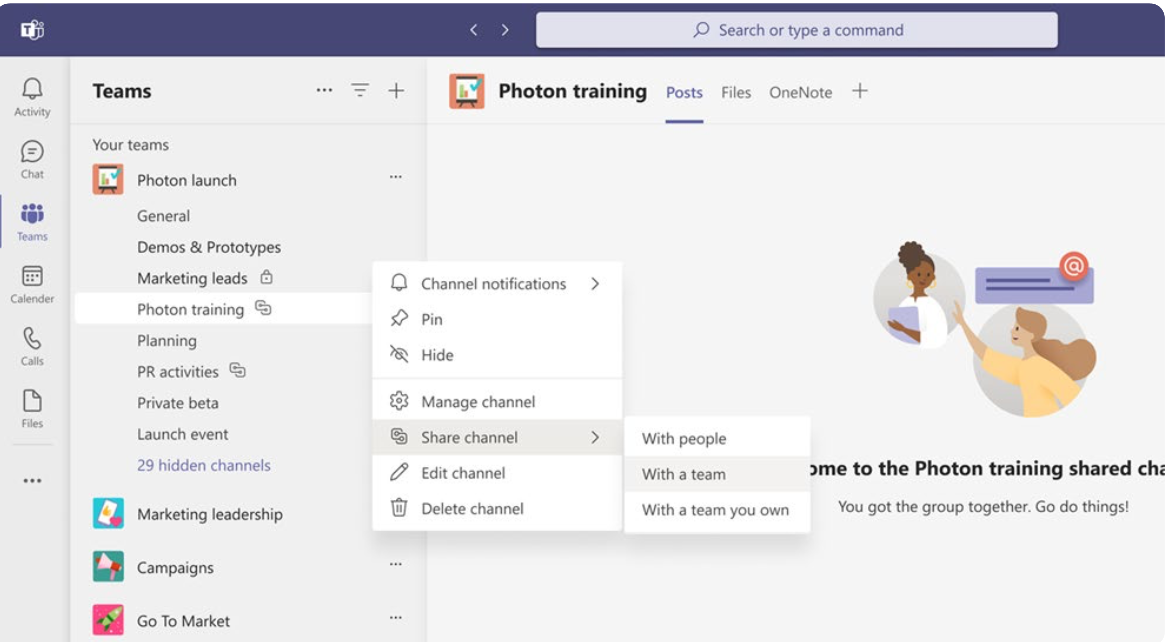
Task: Click the Photon launch team avatar
Action: [x=109, y=179]
